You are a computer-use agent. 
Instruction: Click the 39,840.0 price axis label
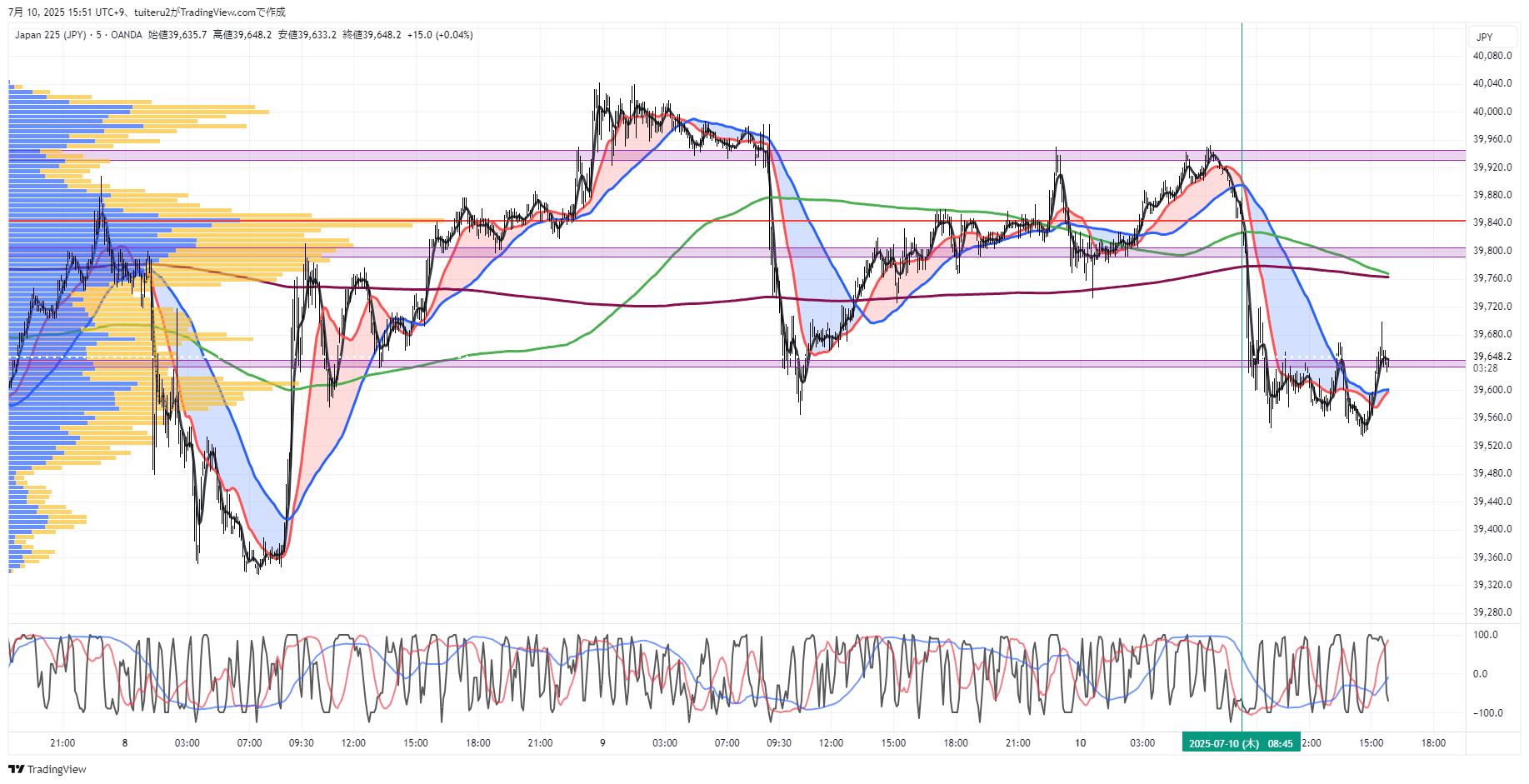tap(1492, 222)
